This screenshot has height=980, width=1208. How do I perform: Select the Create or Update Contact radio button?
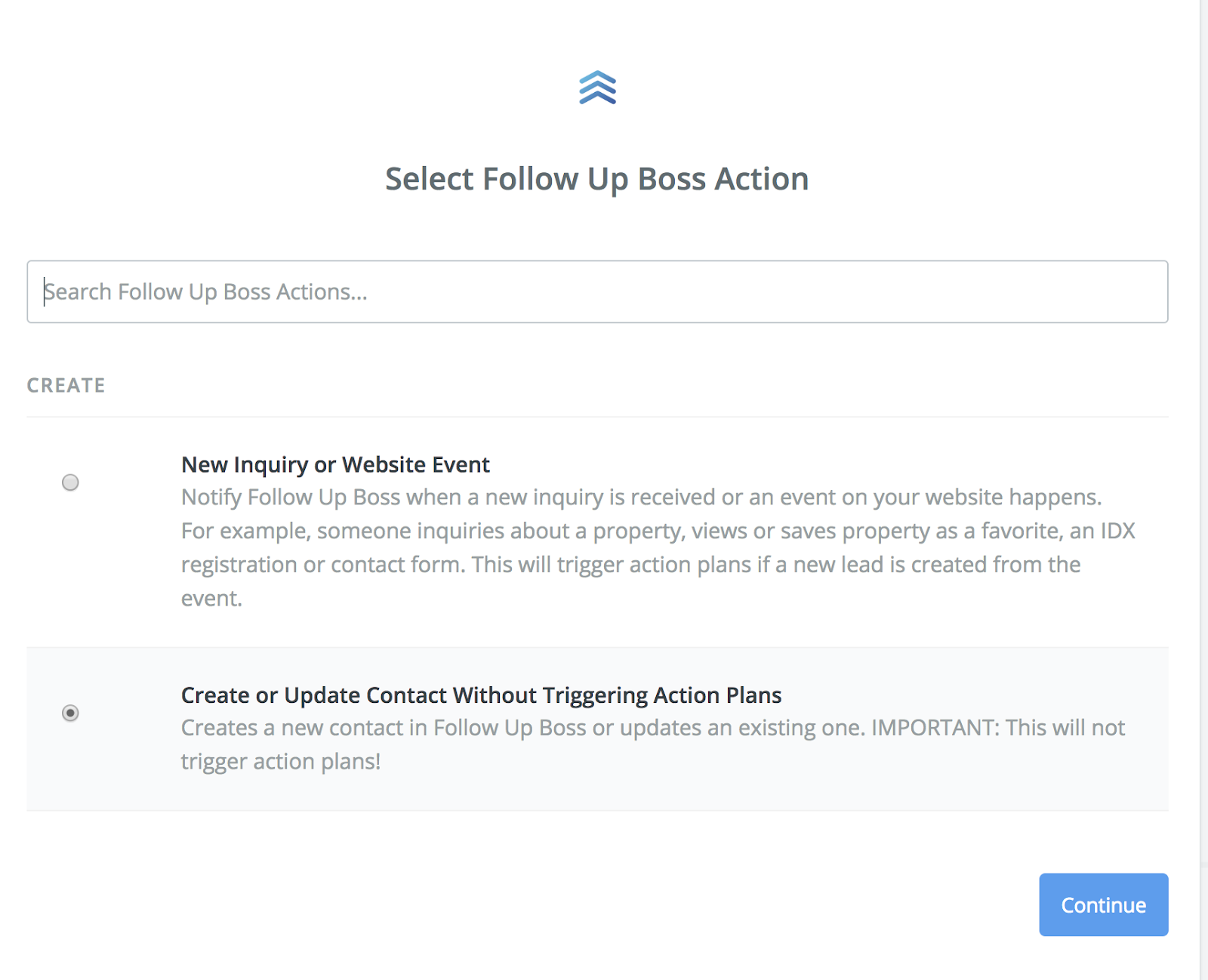pyautogui.click(x=70, y=713)
